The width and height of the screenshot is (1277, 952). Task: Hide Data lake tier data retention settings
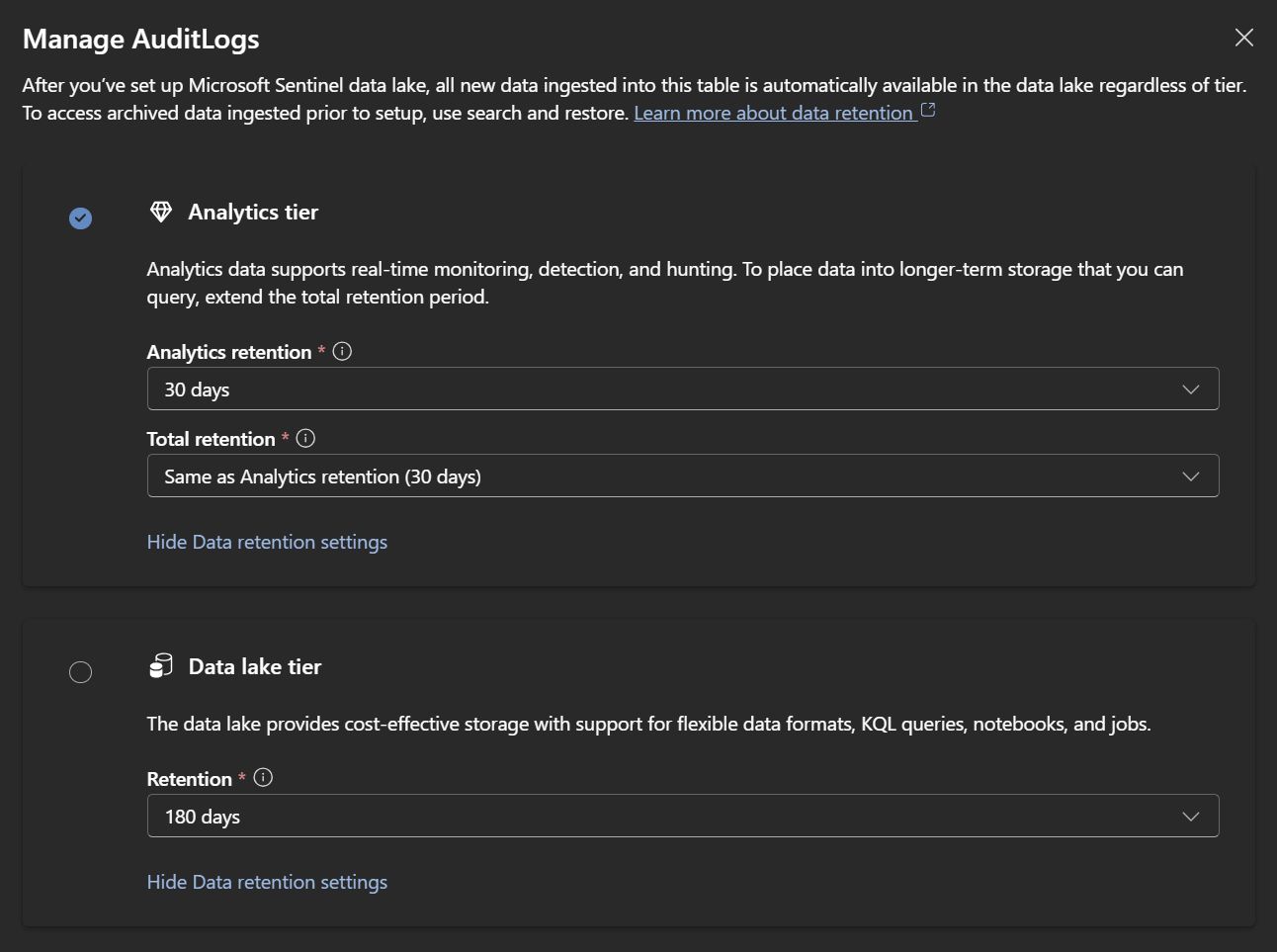267,881
